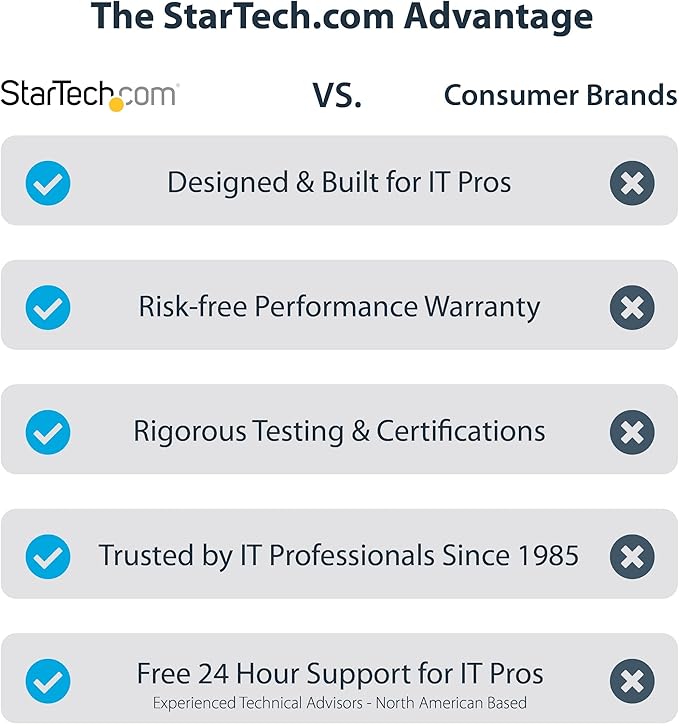Click blue checkmark beside Designed & Built for IT Pros
The width and height of the screenshot is (679, 726).
48,183
